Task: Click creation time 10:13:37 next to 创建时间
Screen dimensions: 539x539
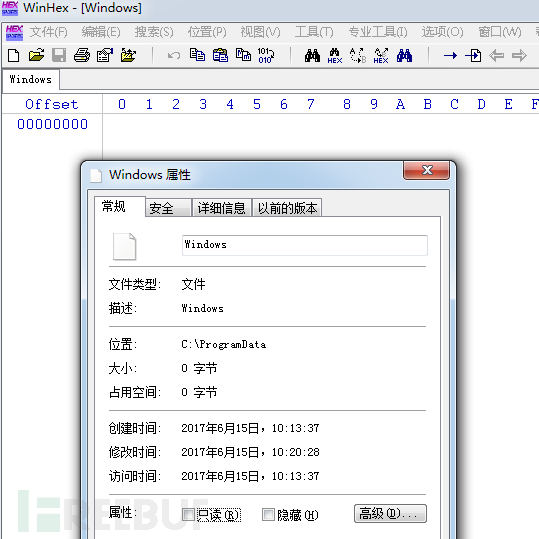Action: (x=295, y=428)
